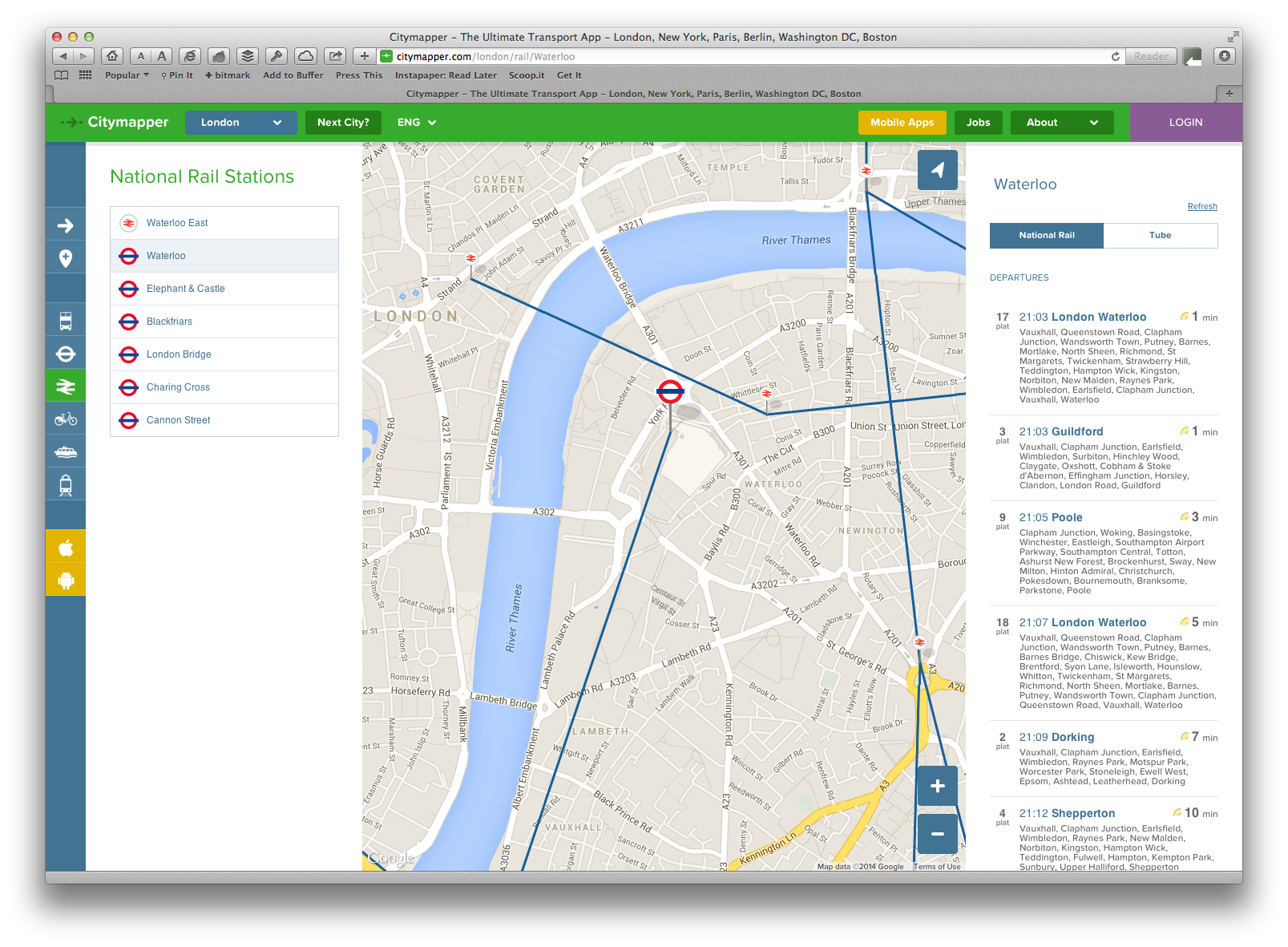Zoom in the map with plus button

[937, 787]
